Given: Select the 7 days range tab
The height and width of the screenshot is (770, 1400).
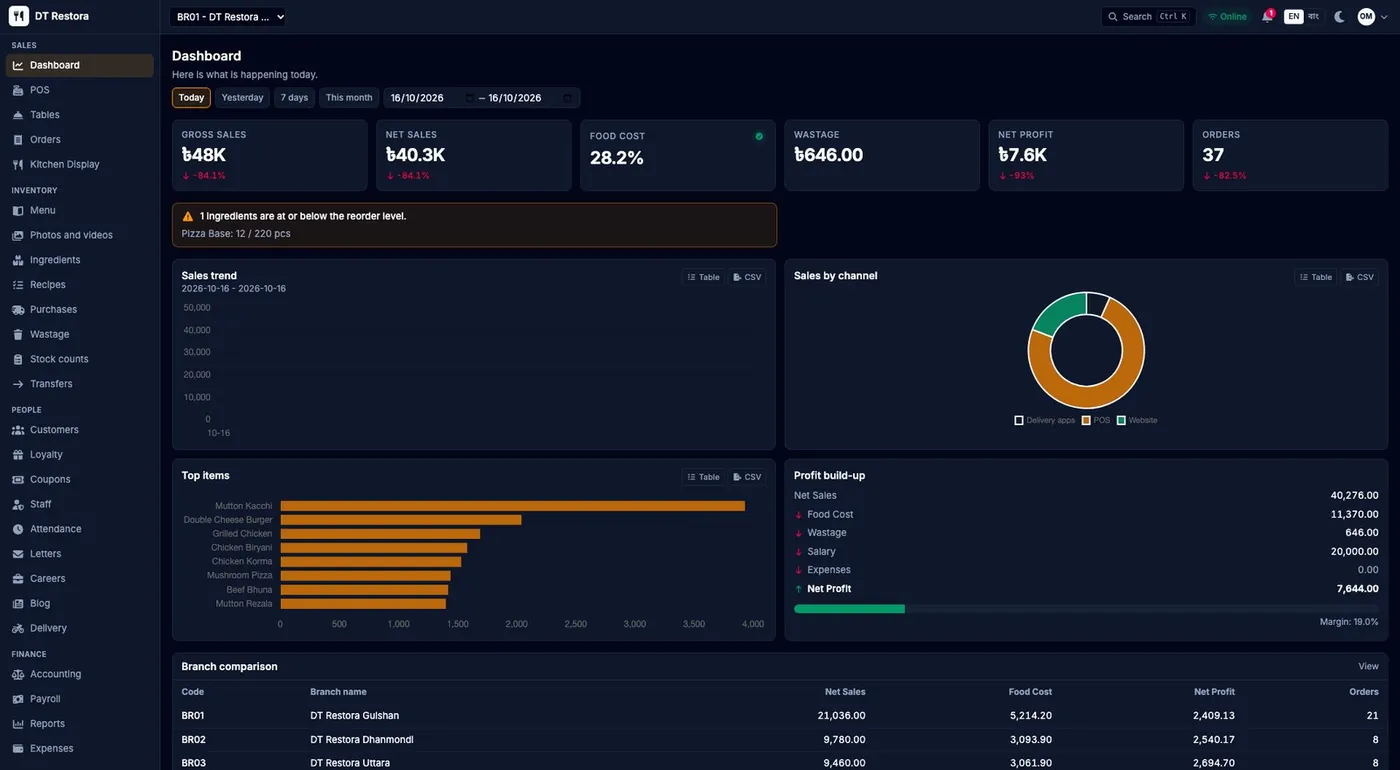Looking at the screenshot, I should (x=294, y=98).
